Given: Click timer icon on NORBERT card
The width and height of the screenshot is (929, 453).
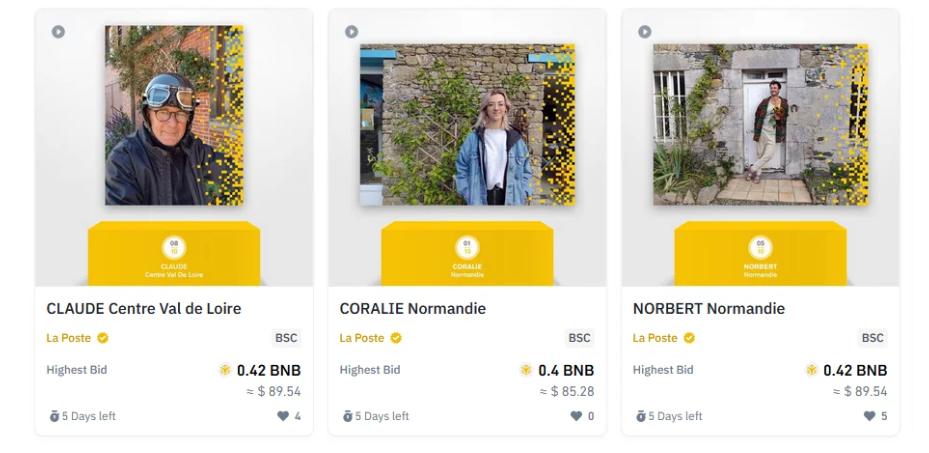Looking at the screenshot, I should [x=641, y=416].
